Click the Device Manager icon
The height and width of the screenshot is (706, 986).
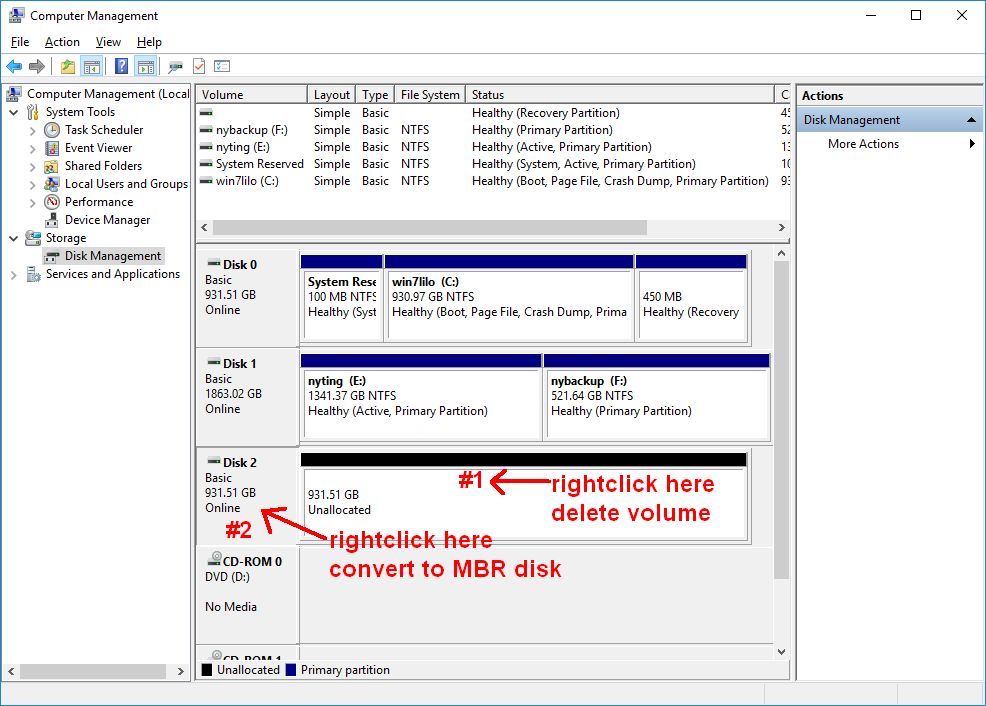[52, 220]
